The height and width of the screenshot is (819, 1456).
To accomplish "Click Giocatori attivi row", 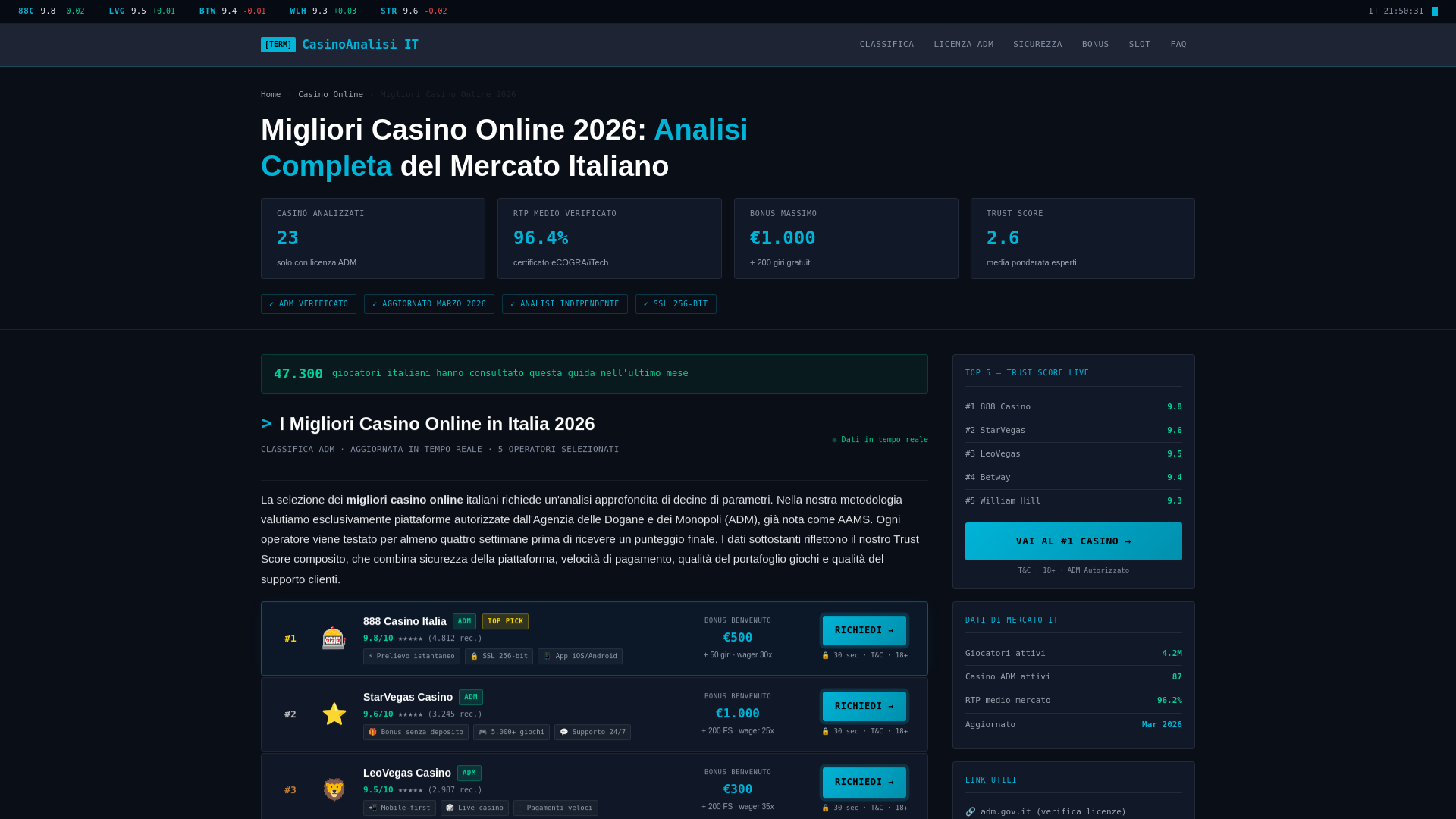I will (x=1073, y=654).
